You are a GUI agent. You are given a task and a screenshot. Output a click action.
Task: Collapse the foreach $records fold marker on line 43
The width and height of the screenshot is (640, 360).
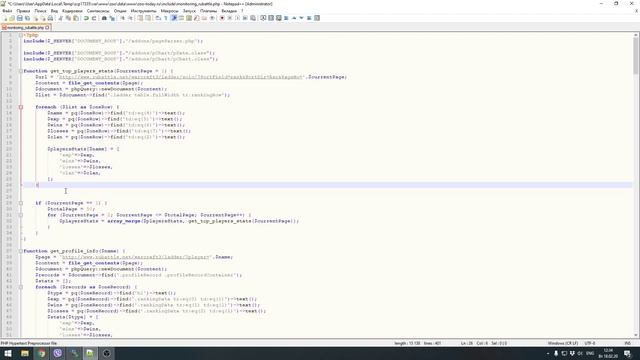tap(21, 287)
